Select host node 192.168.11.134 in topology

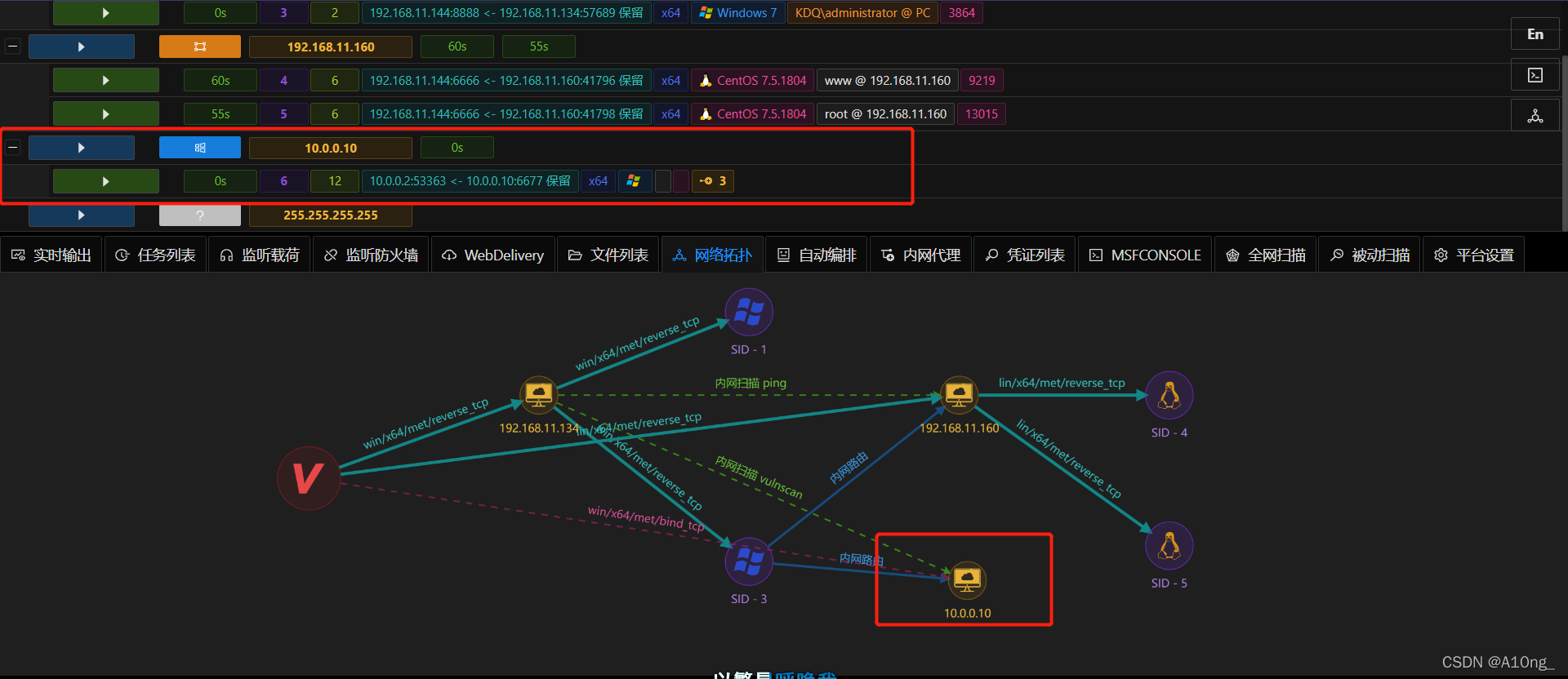pyautogui.click(x=538, y=395)
